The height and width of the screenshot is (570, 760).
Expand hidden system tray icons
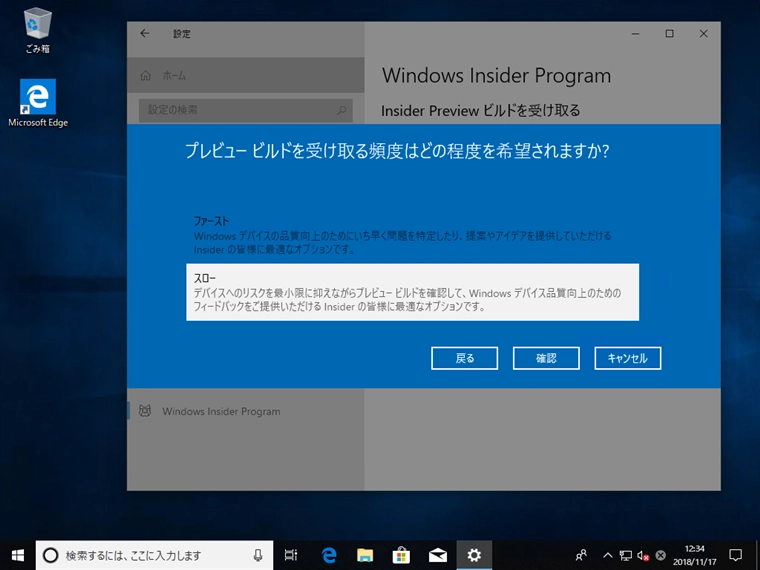(x=608, y=555)
